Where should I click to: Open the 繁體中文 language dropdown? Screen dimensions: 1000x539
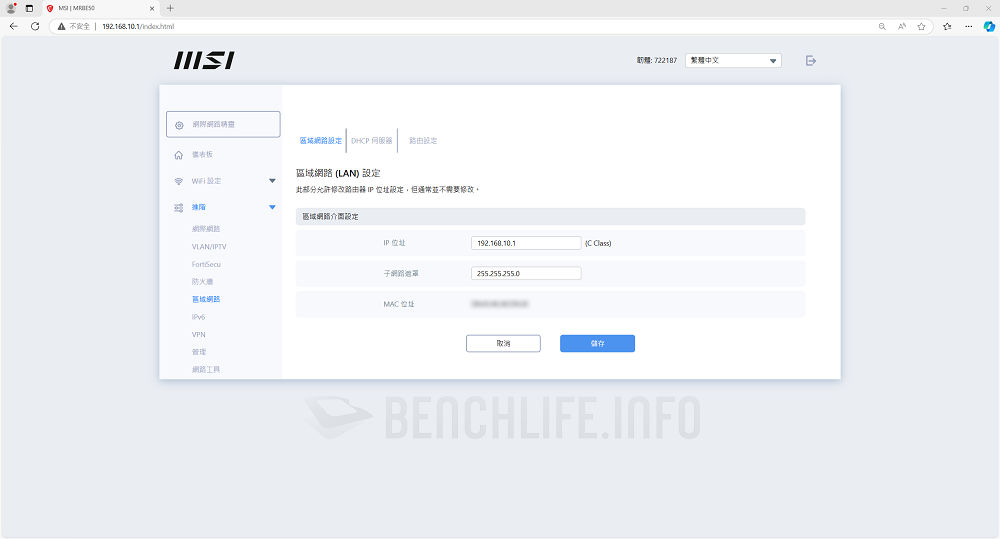733,61
